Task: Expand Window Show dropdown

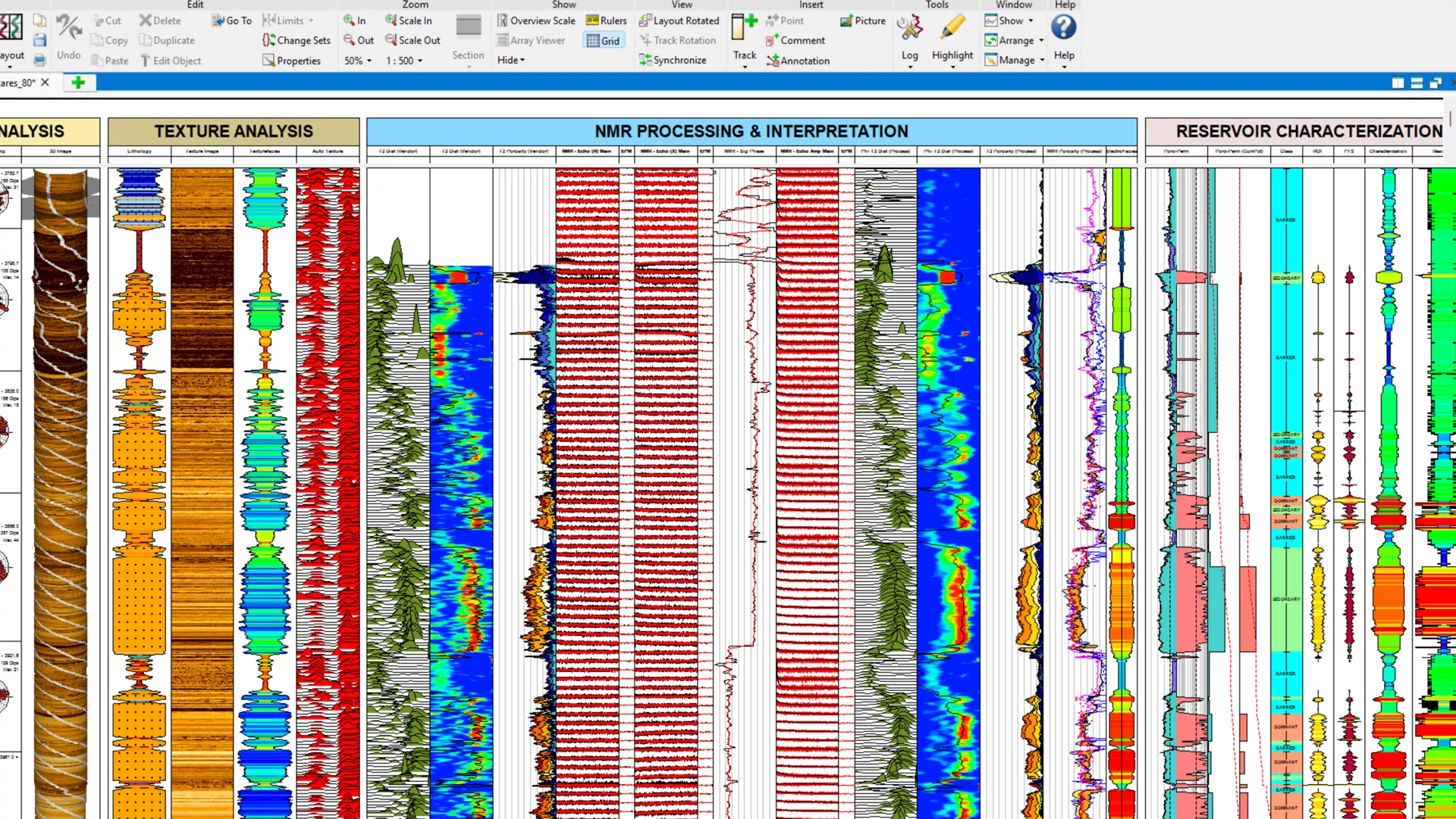Action: click(1009, 20)
